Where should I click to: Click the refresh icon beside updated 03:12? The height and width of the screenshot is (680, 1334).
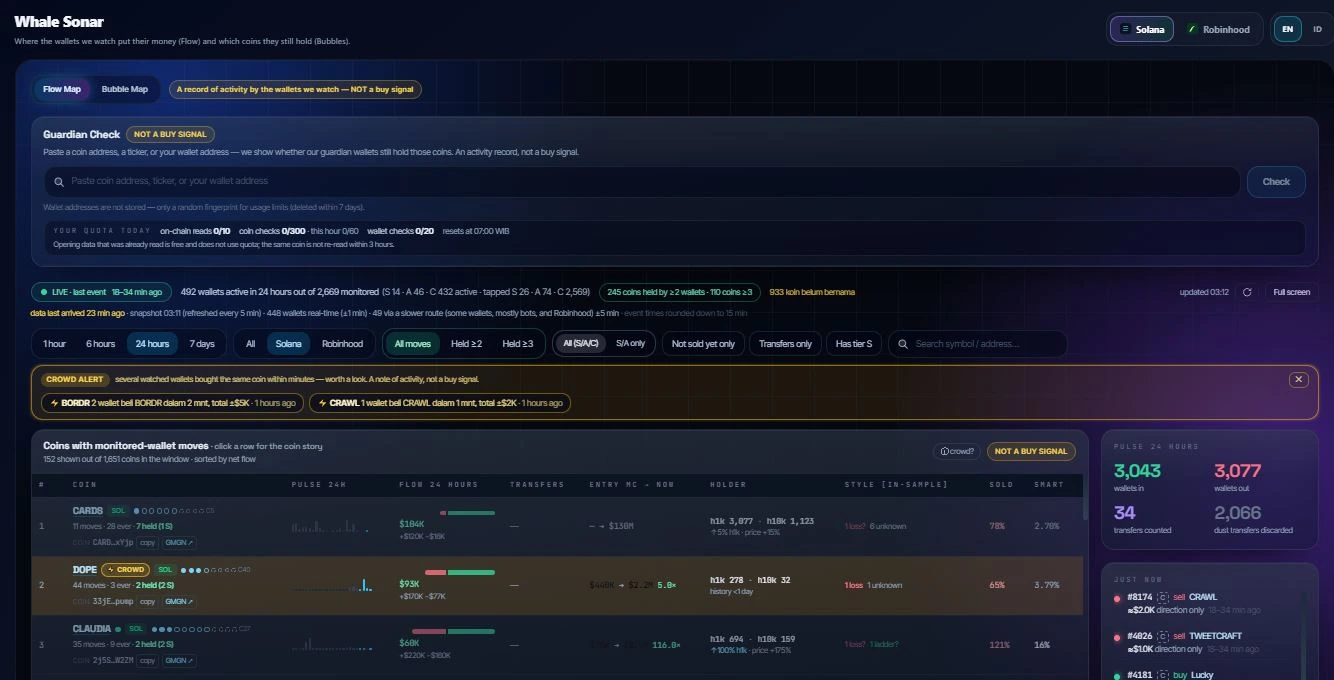pos(1247,292)
